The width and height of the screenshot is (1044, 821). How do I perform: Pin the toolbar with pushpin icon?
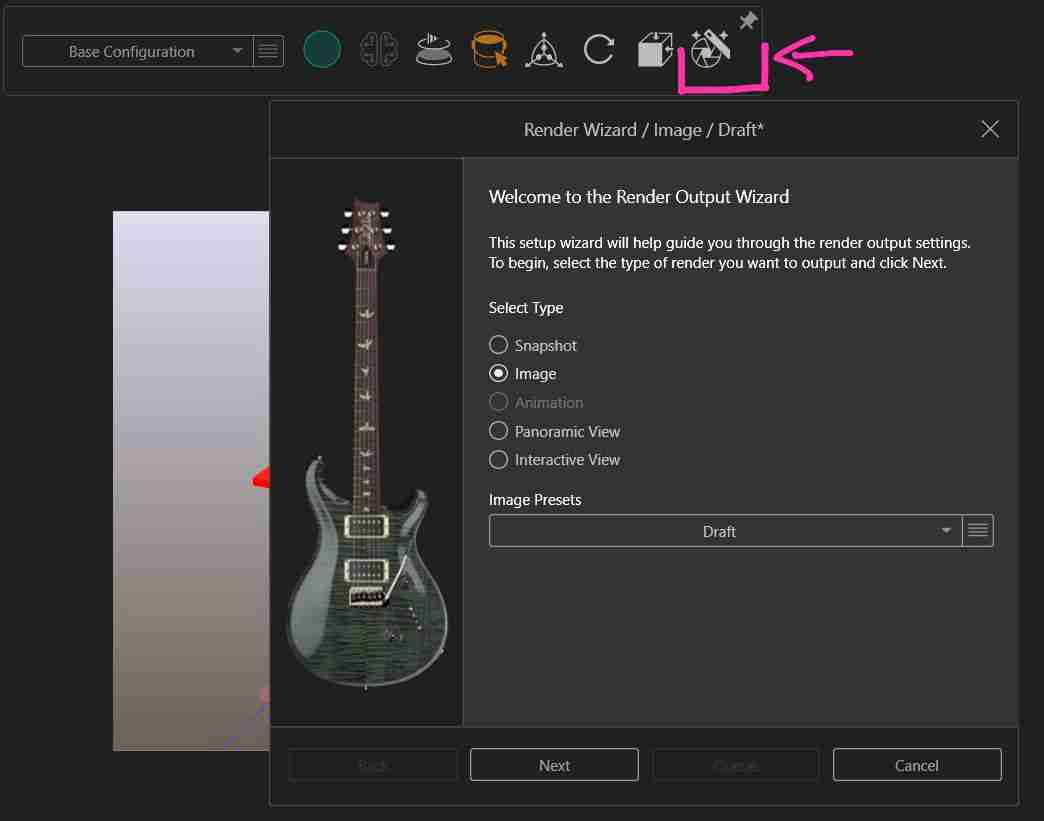click(748, 21)
